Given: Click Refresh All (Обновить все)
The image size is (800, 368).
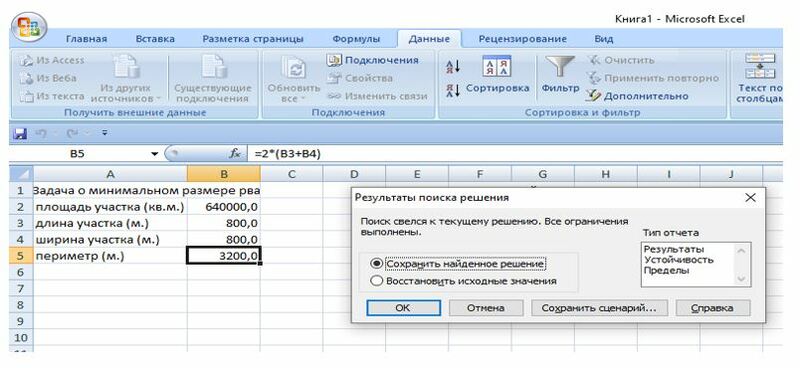Looking at the screenshot, I should click(294, 78).
